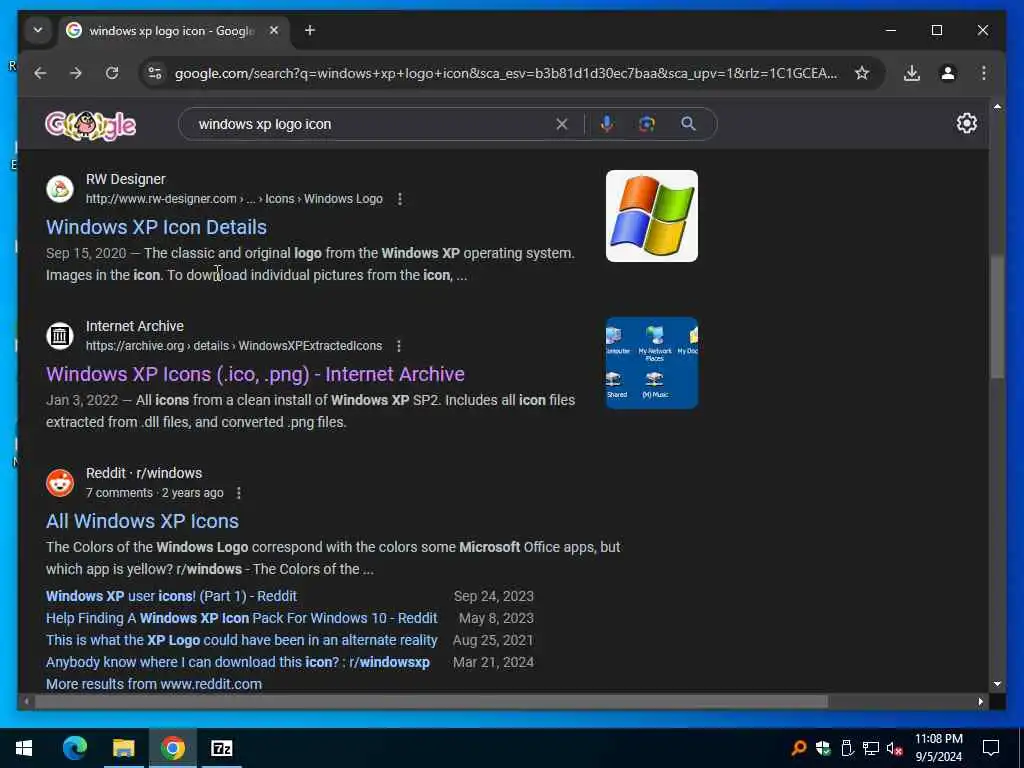
Task: Click 'More results from www.reddit.com'
Action: click(x=153, y=684)
